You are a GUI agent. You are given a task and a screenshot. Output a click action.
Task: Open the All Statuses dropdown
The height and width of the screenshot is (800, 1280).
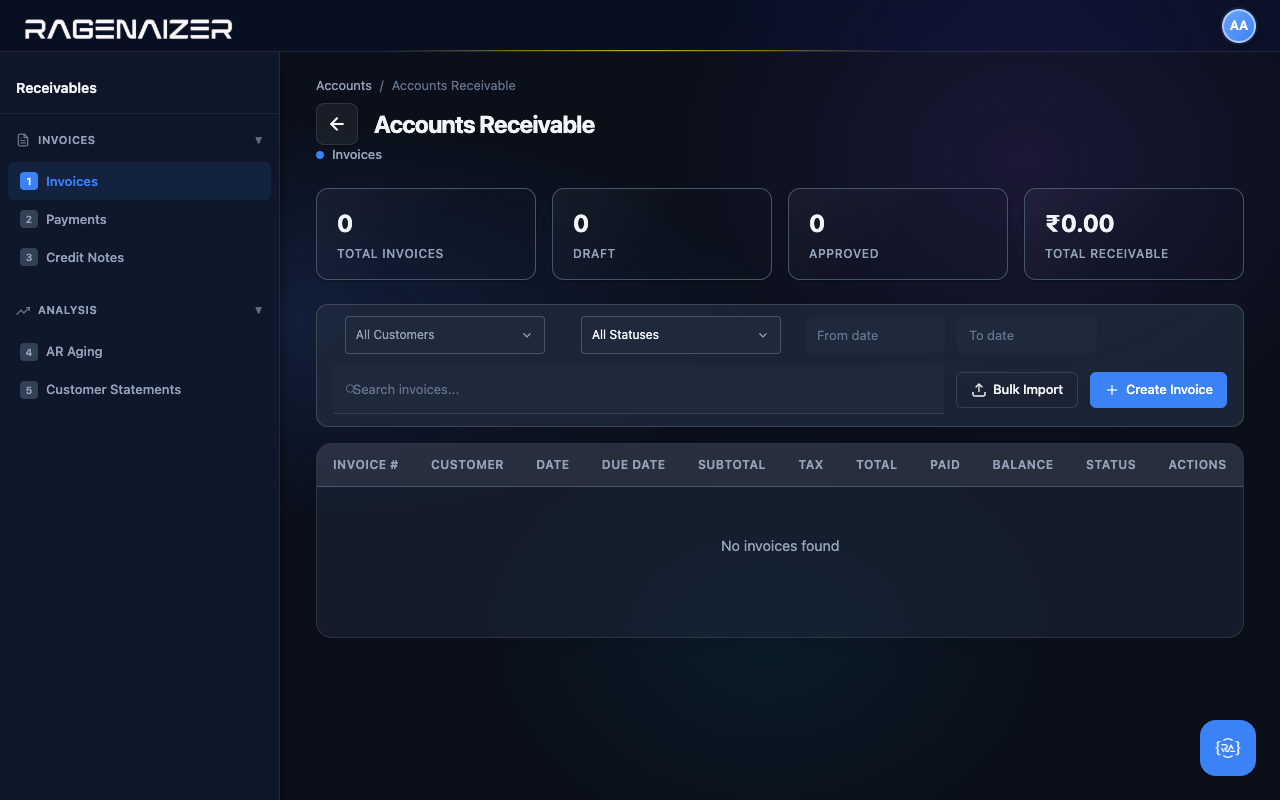click(681, 335)
